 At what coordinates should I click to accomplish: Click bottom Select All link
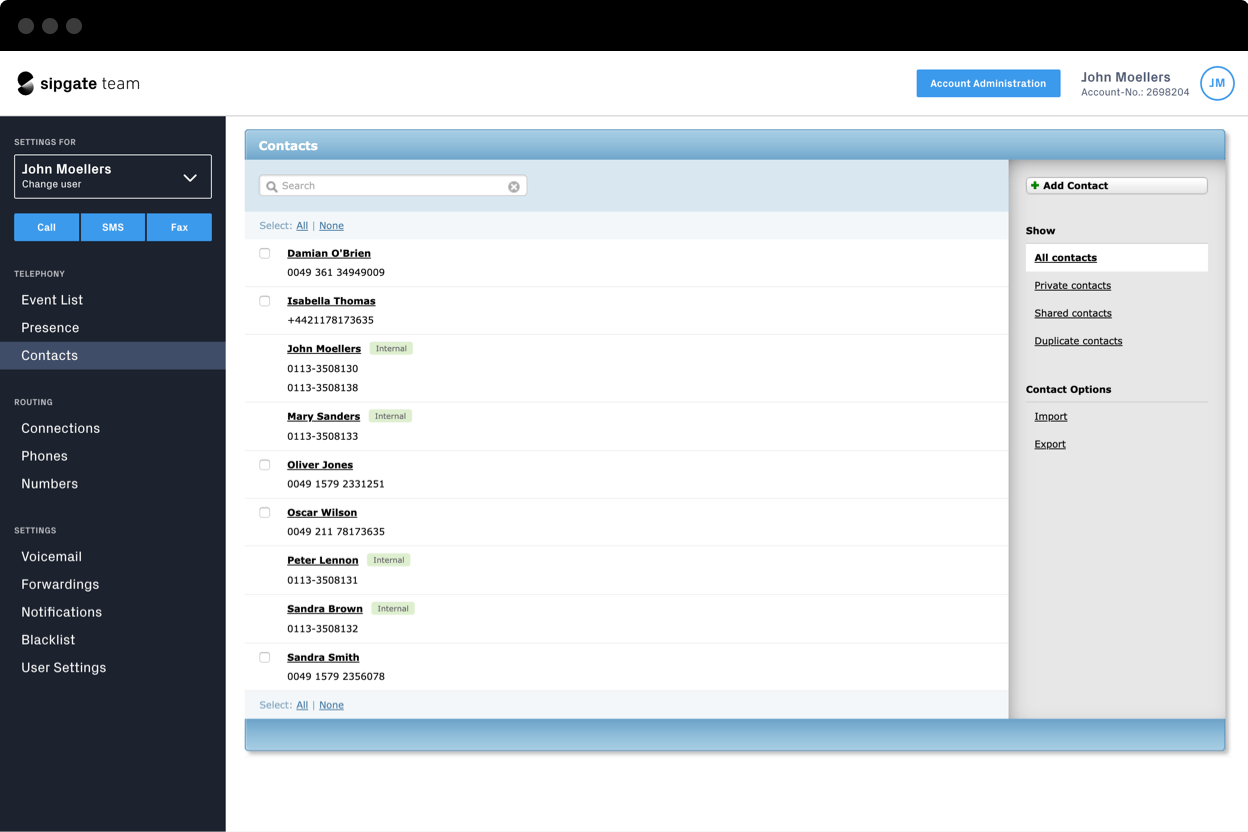coord(302,705)
